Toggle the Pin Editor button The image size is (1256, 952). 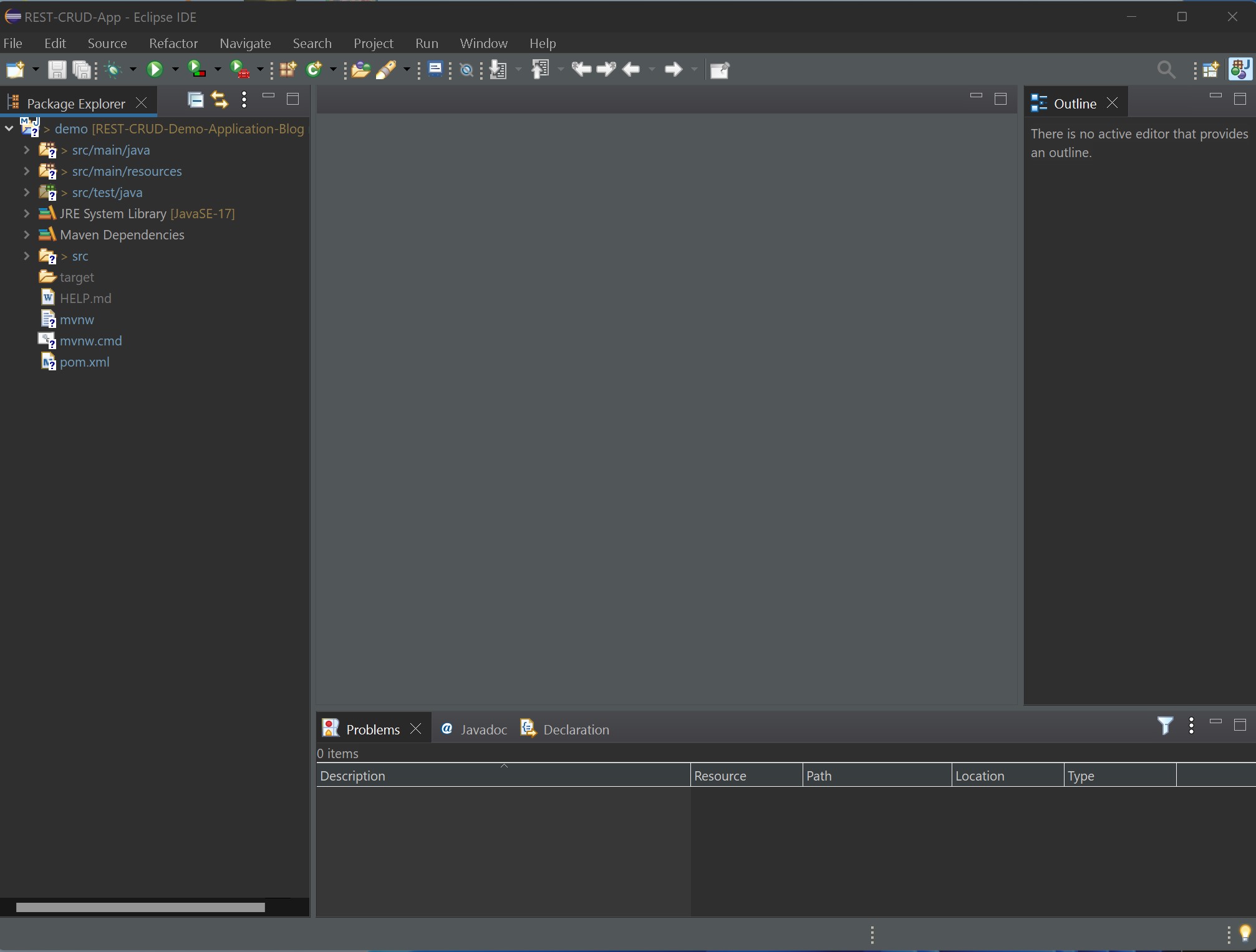click(x=719, y=70)
